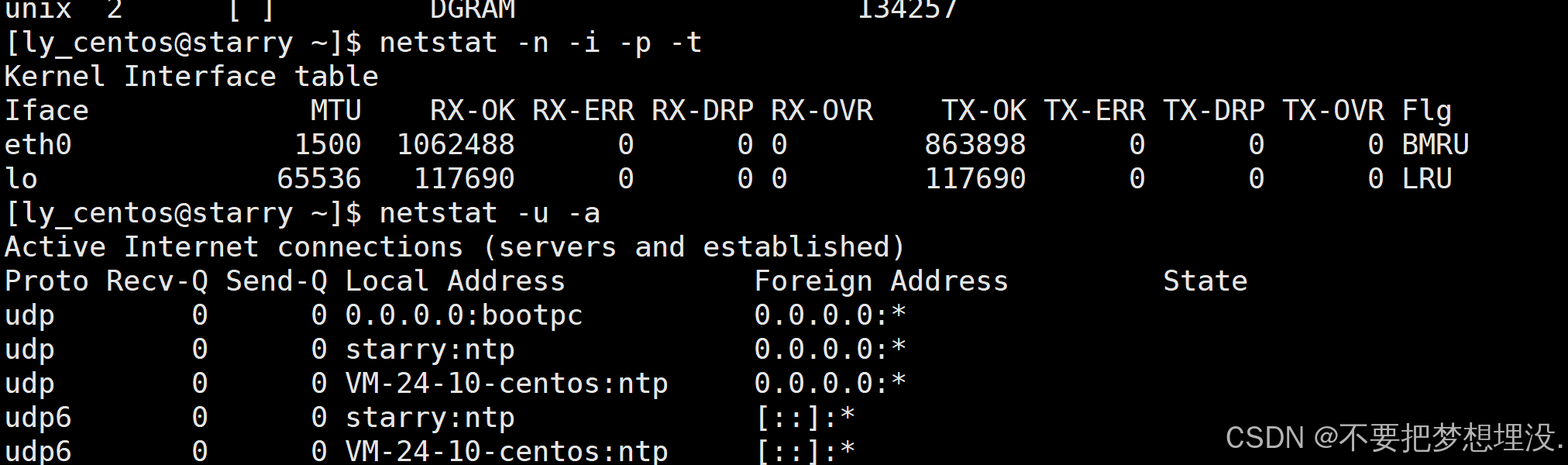Click the 'Local Address' column header
This screenshot has width=1568, height=465.
455,281
